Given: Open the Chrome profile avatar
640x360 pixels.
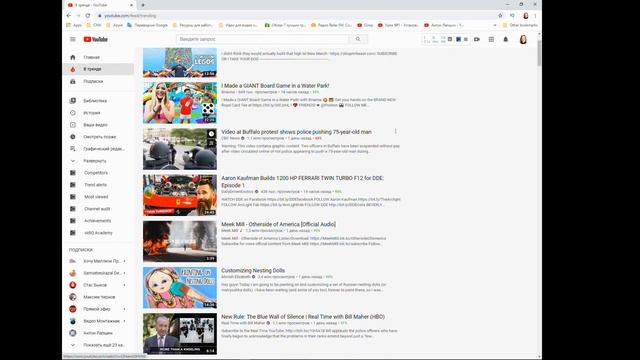Looking at the screenshot, I should click(526, 16).
